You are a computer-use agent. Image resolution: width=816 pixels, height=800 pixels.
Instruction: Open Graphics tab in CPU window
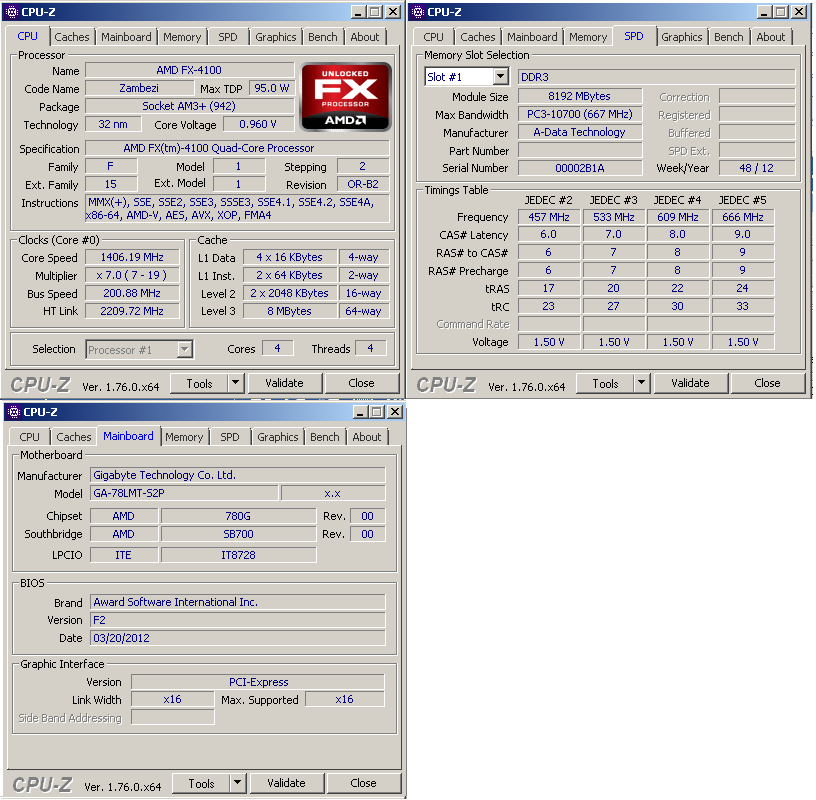click(x=275, y=37)
